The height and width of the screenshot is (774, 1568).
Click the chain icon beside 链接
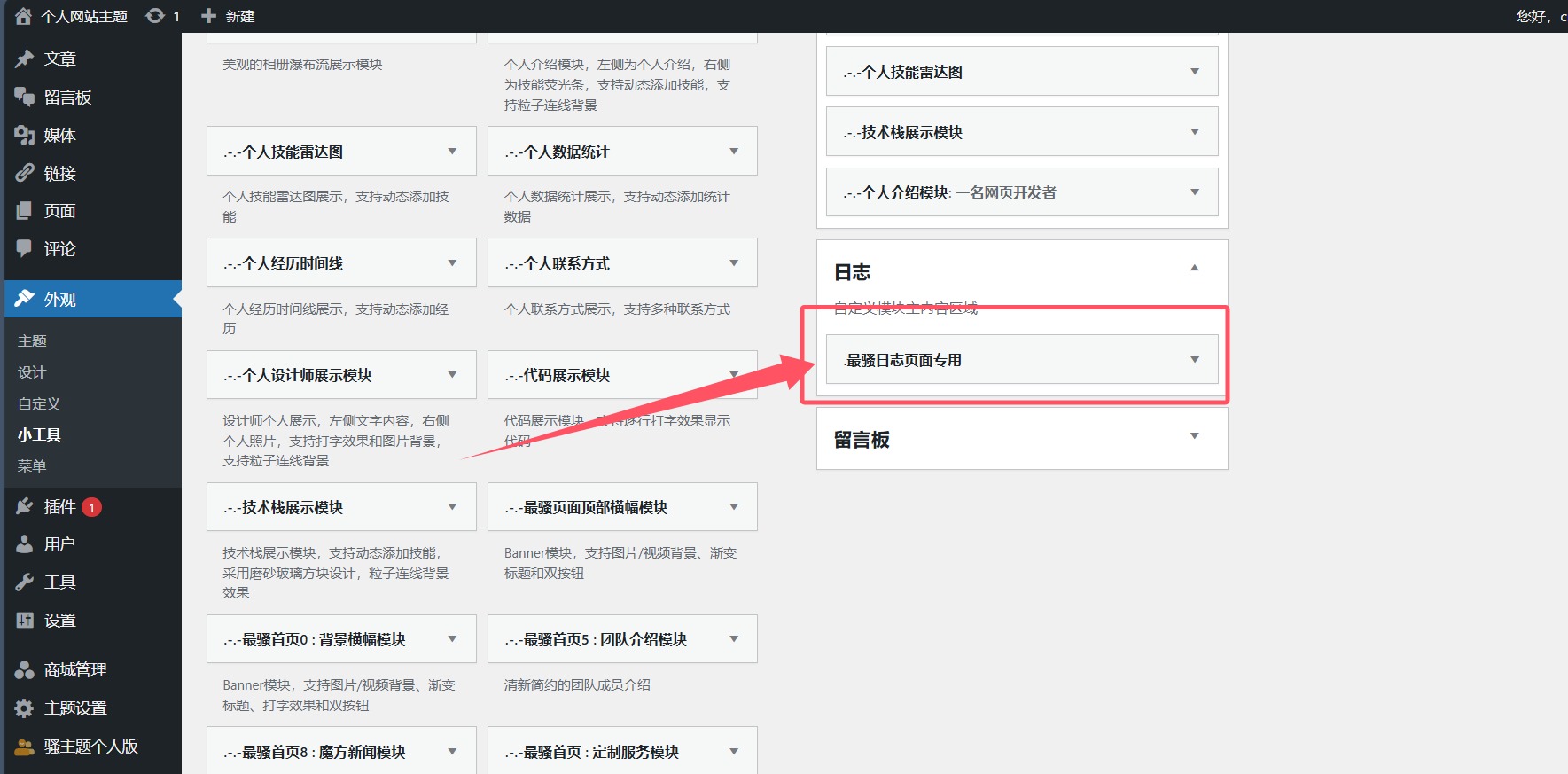pyautogui.click(x=25, y=173)
